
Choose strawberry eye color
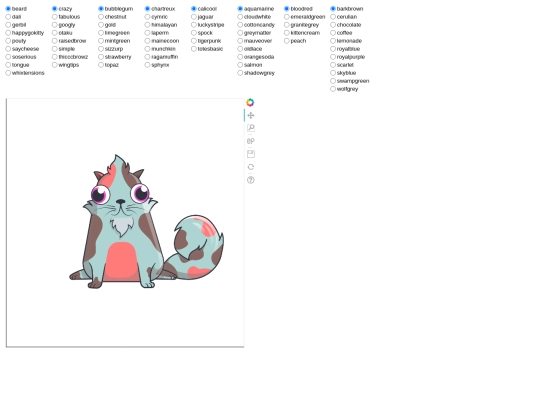[101, 57]
